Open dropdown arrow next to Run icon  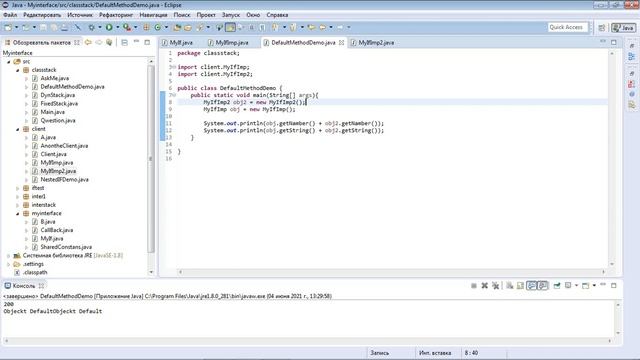[x=118, y=27]
